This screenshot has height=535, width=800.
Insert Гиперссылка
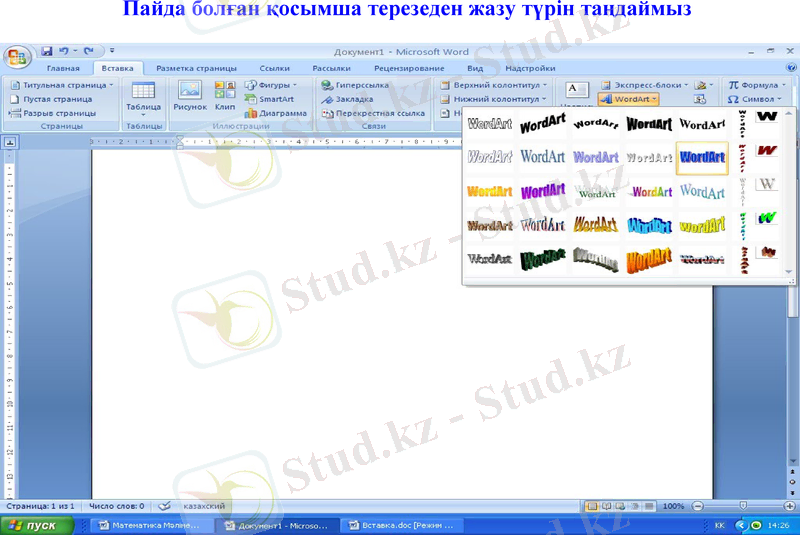click(x=355, y=85)
